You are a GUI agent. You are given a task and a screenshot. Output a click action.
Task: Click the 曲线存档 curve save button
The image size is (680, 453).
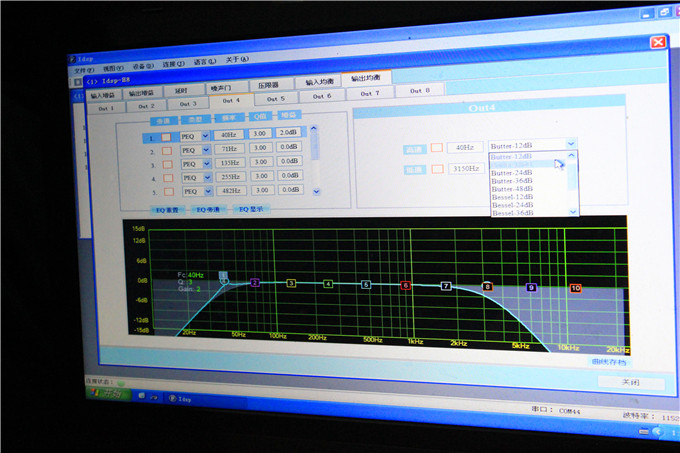pos(609,362)
